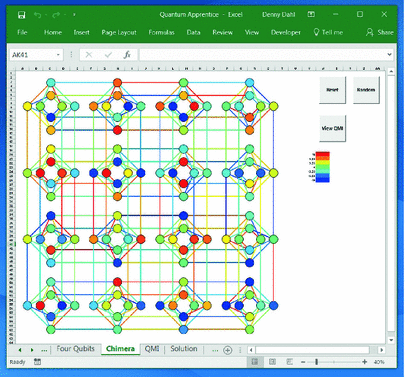The height and width of the screenshot is (377, 405).
Task: Expand the Name Box dropdown arrow
Action: [58, 55]
